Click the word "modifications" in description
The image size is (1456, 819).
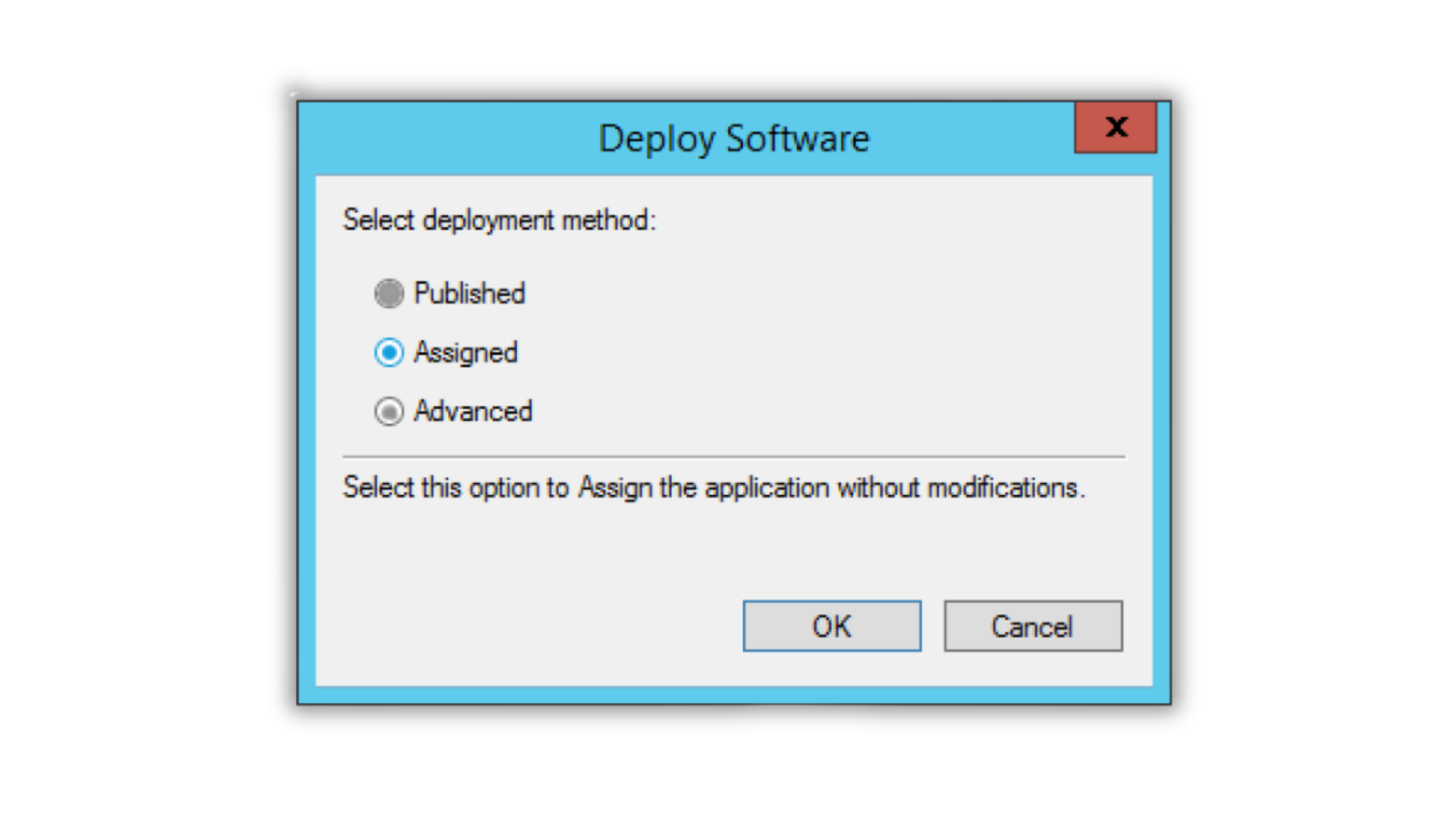coord(1003,488)
